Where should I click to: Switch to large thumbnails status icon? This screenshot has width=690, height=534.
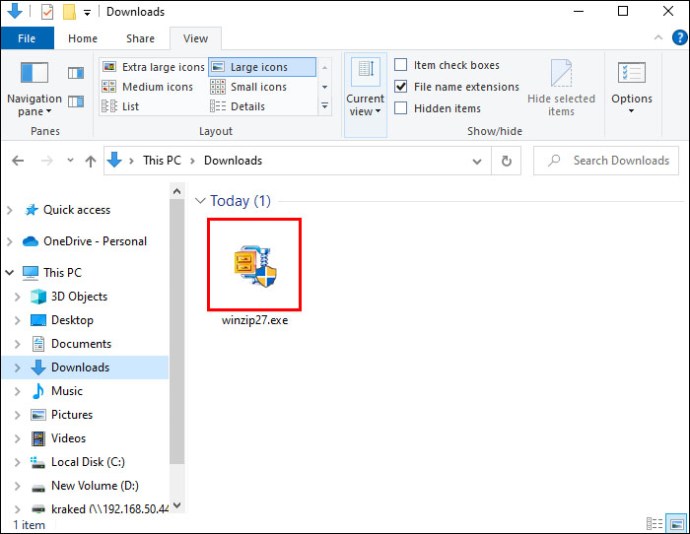click(676, 524)
